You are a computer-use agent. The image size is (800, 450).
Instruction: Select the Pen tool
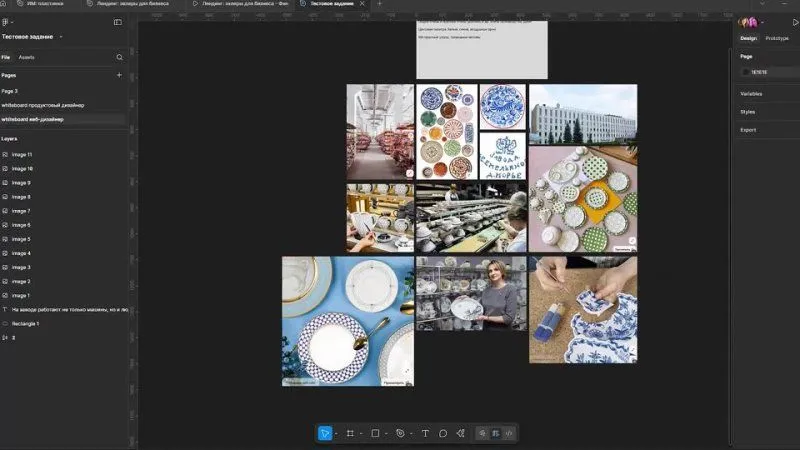tap(400, 433)
